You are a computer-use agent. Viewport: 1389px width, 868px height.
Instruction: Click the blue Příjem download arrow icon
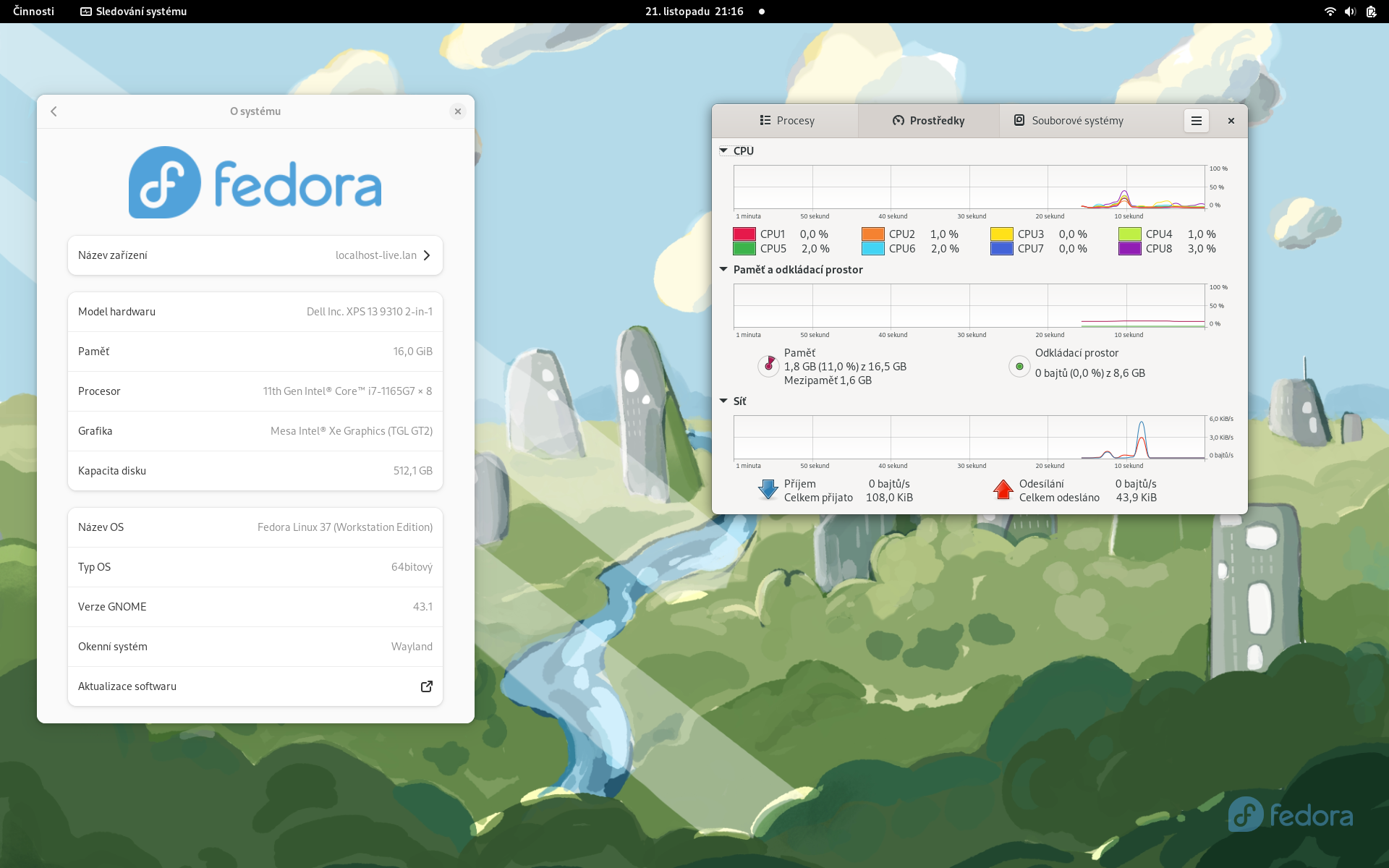click(x=768, y=490)
